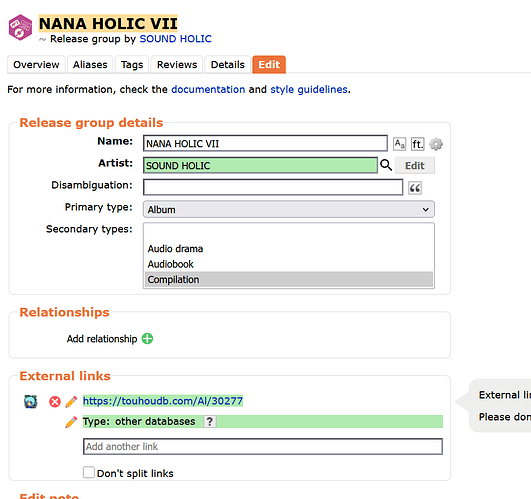Open help for other databases type

click(x=210, y=422)
